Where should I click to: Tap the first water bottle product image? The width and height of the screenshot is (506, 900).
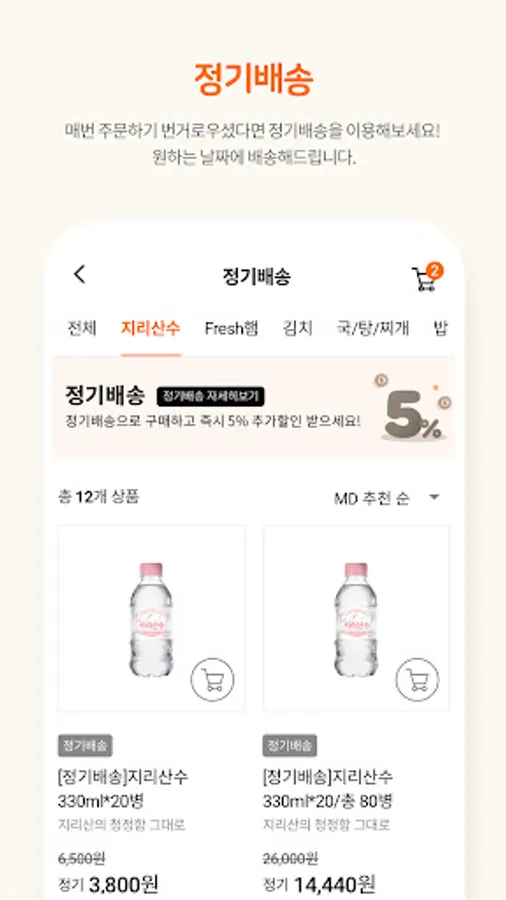[151, 618]
